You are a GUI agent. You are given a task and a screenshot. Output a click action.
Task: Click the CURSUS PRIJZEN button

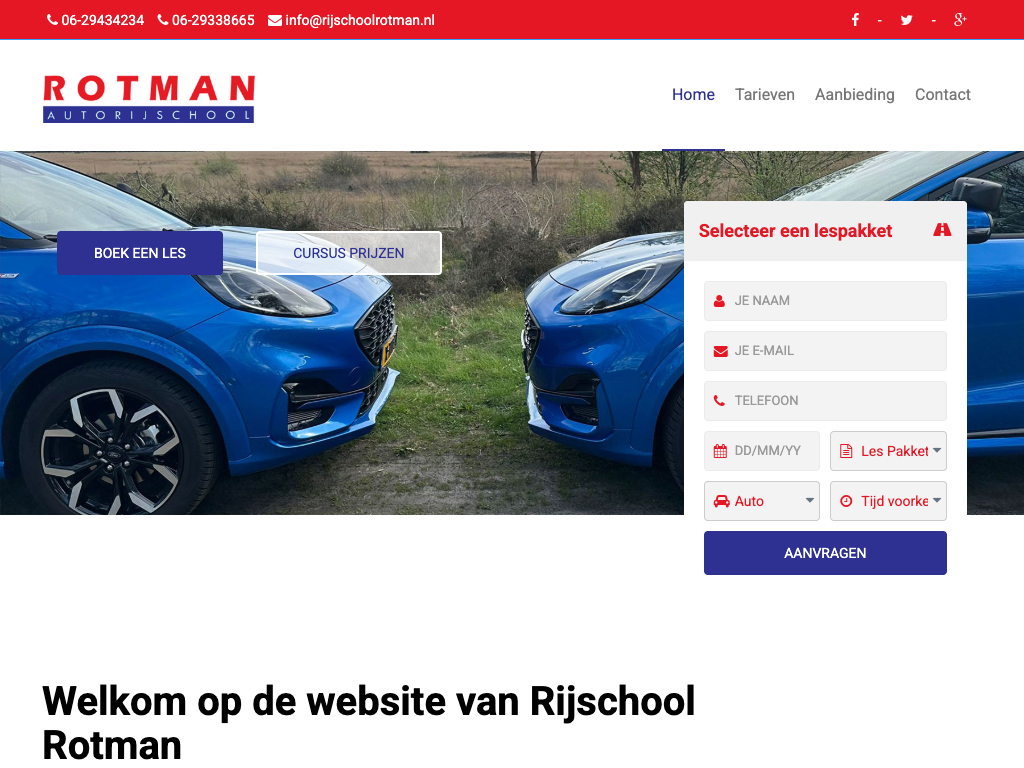coord(349,253)
